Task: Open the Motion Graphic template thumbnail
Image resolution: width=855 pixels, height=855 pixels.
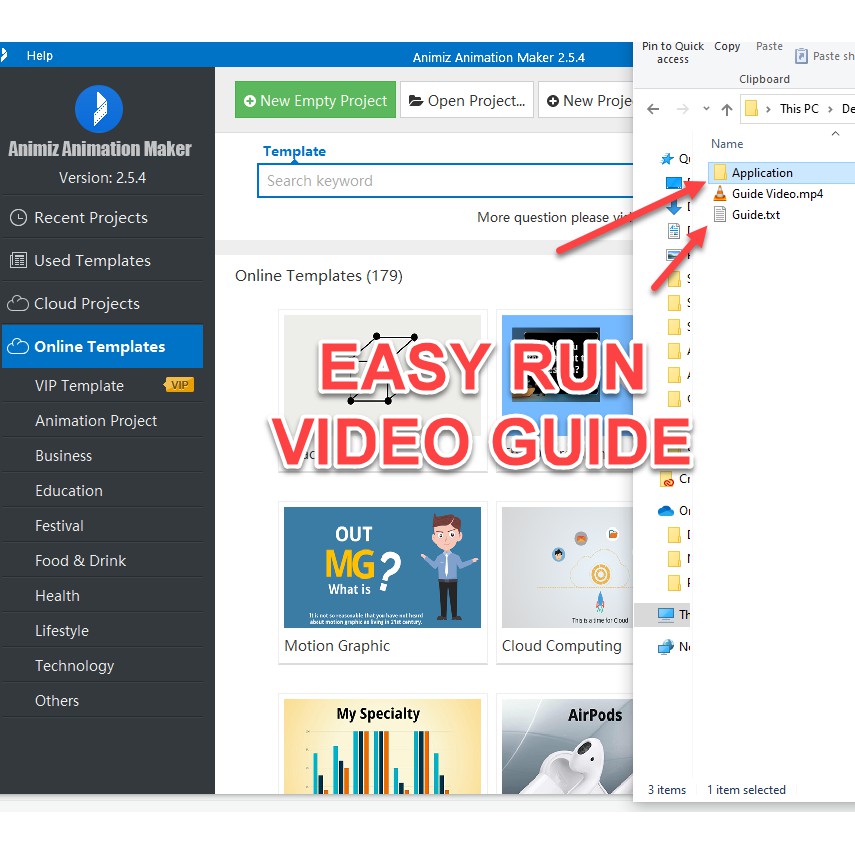Action: click(382, 567)
